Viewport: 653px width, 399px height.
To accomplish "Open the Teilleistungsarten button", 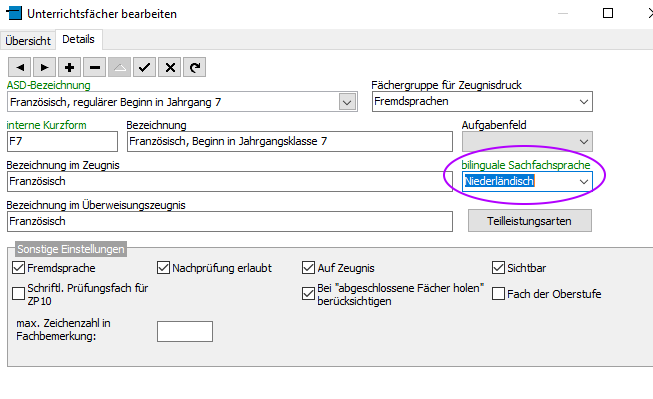I will pos(529,221).
